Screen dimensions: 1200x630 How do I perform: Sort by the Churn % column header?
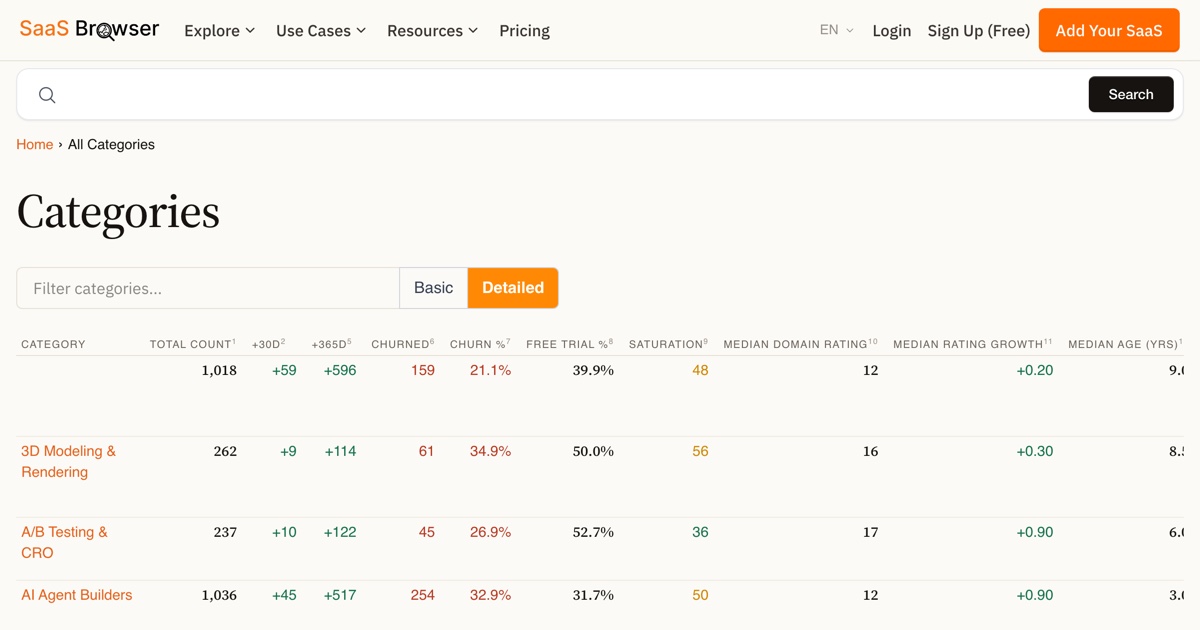[x=480, y=344]
